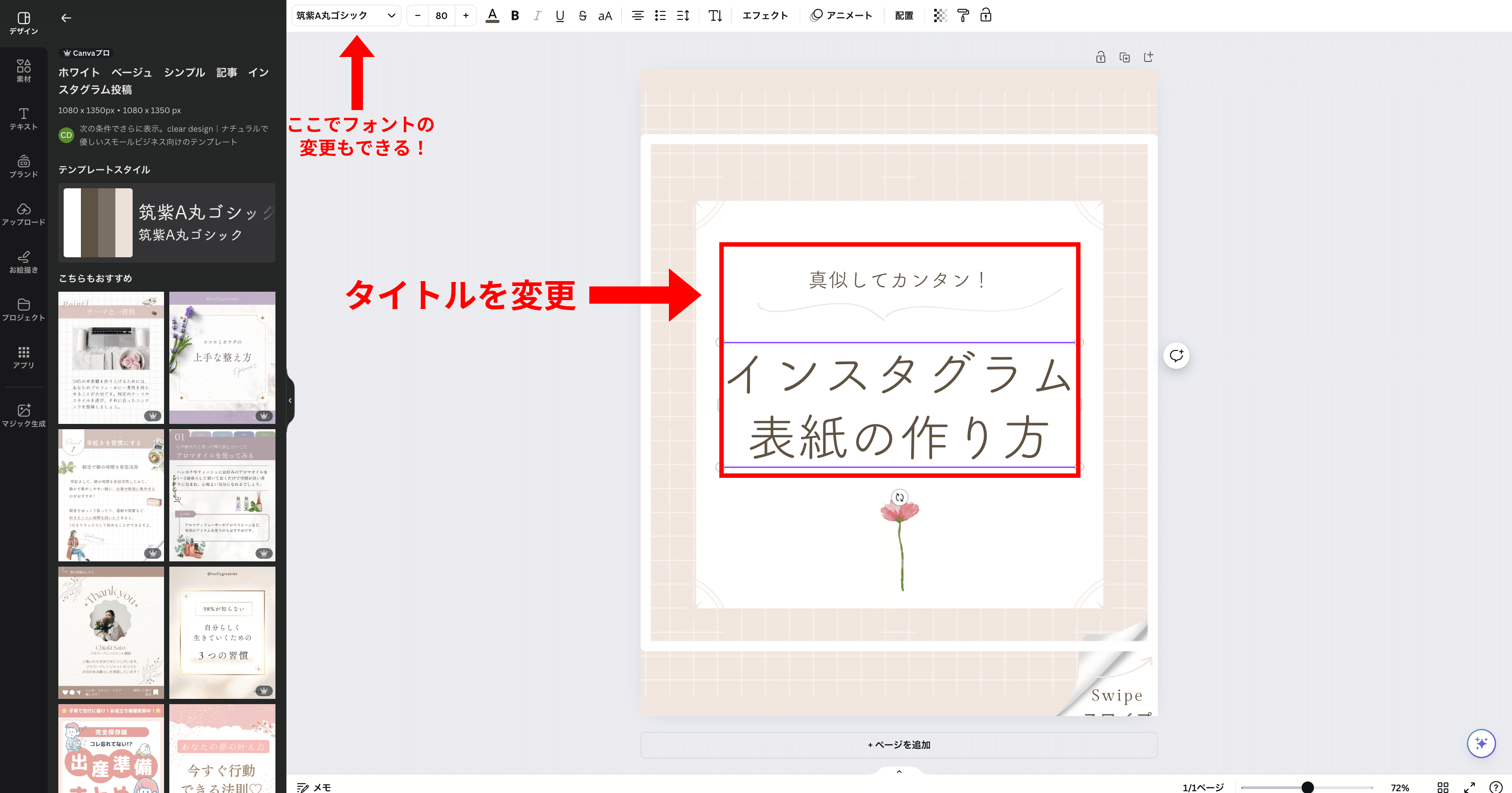Viewport: 1512px width, 793px height.
Task: Add a comment with bubble icon
Action: tap(1176, 356)
